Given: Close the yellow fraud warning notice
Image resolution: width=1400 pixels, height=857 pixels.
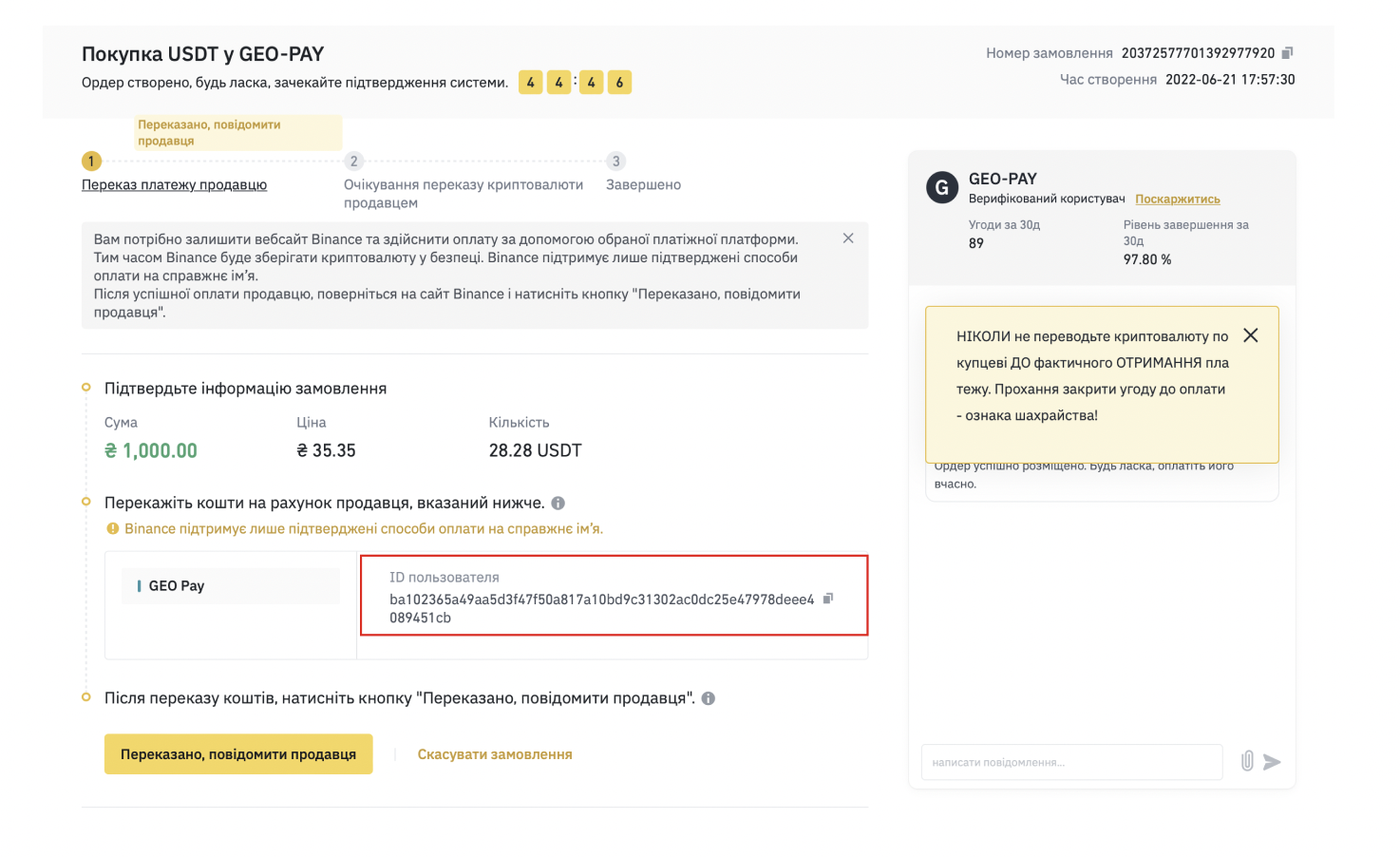Looking at the screenshot, I should pyautogui.click(x=1251, y=335).
